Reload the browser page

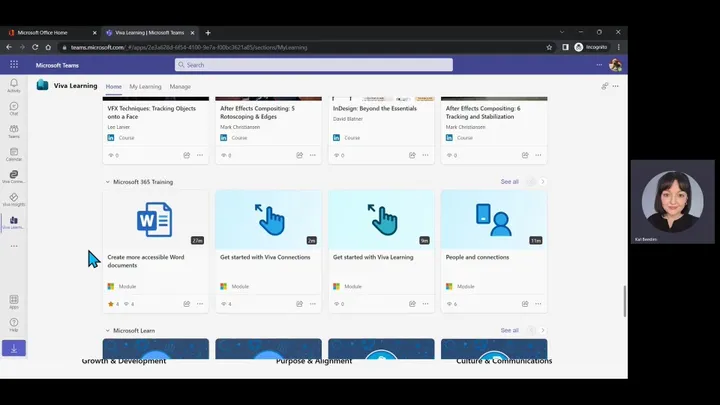point(35,47)
